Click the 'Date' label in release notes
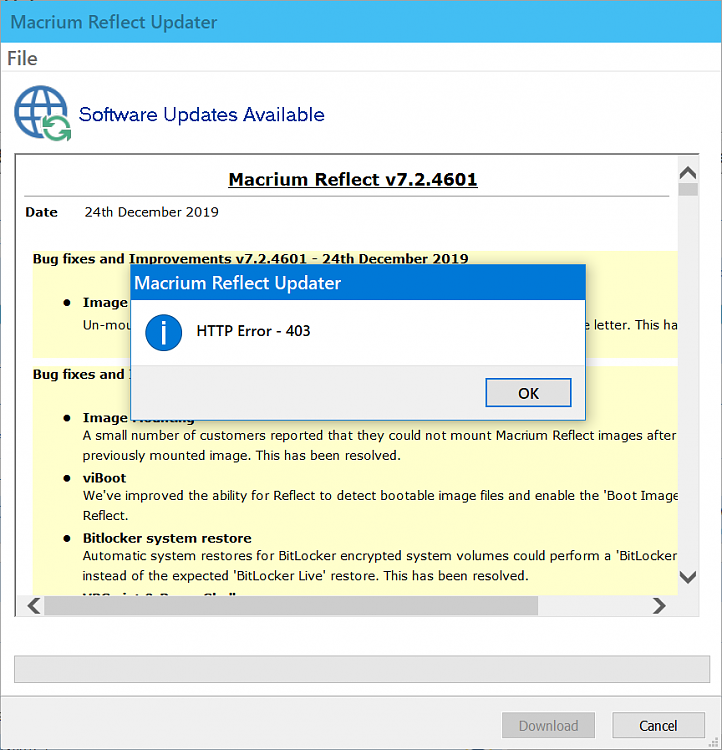This screenshot has height=750, width=722. [42, 212]
